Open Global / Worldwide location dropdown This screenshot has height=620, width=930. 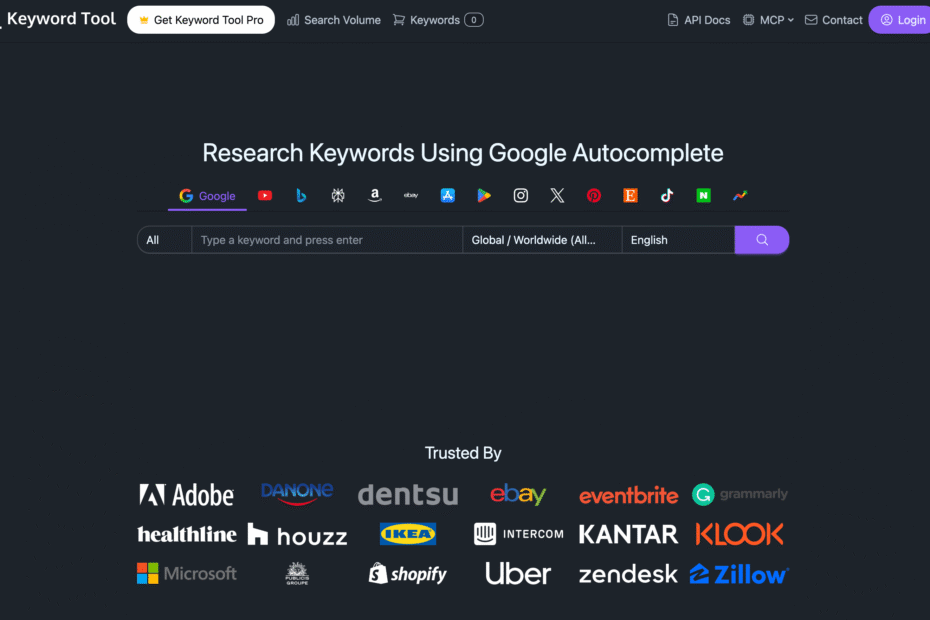point(542,240)
